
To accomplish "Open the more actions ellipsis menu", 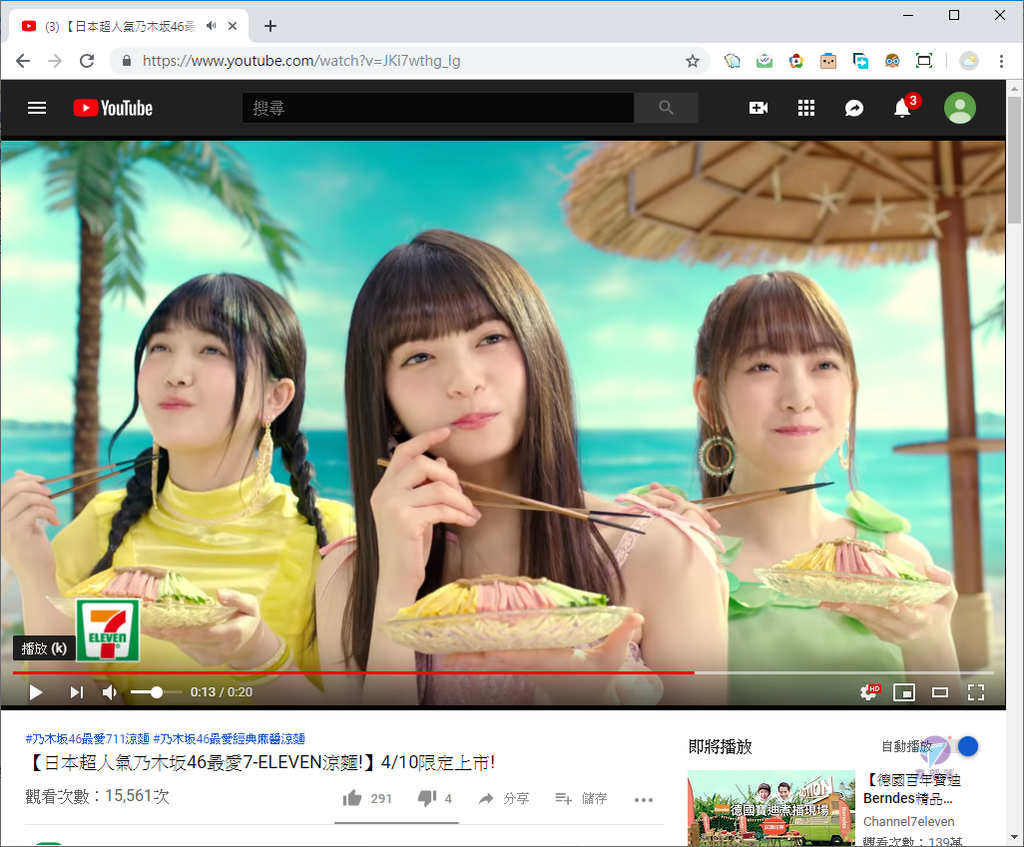I will (x=643, y=799).
